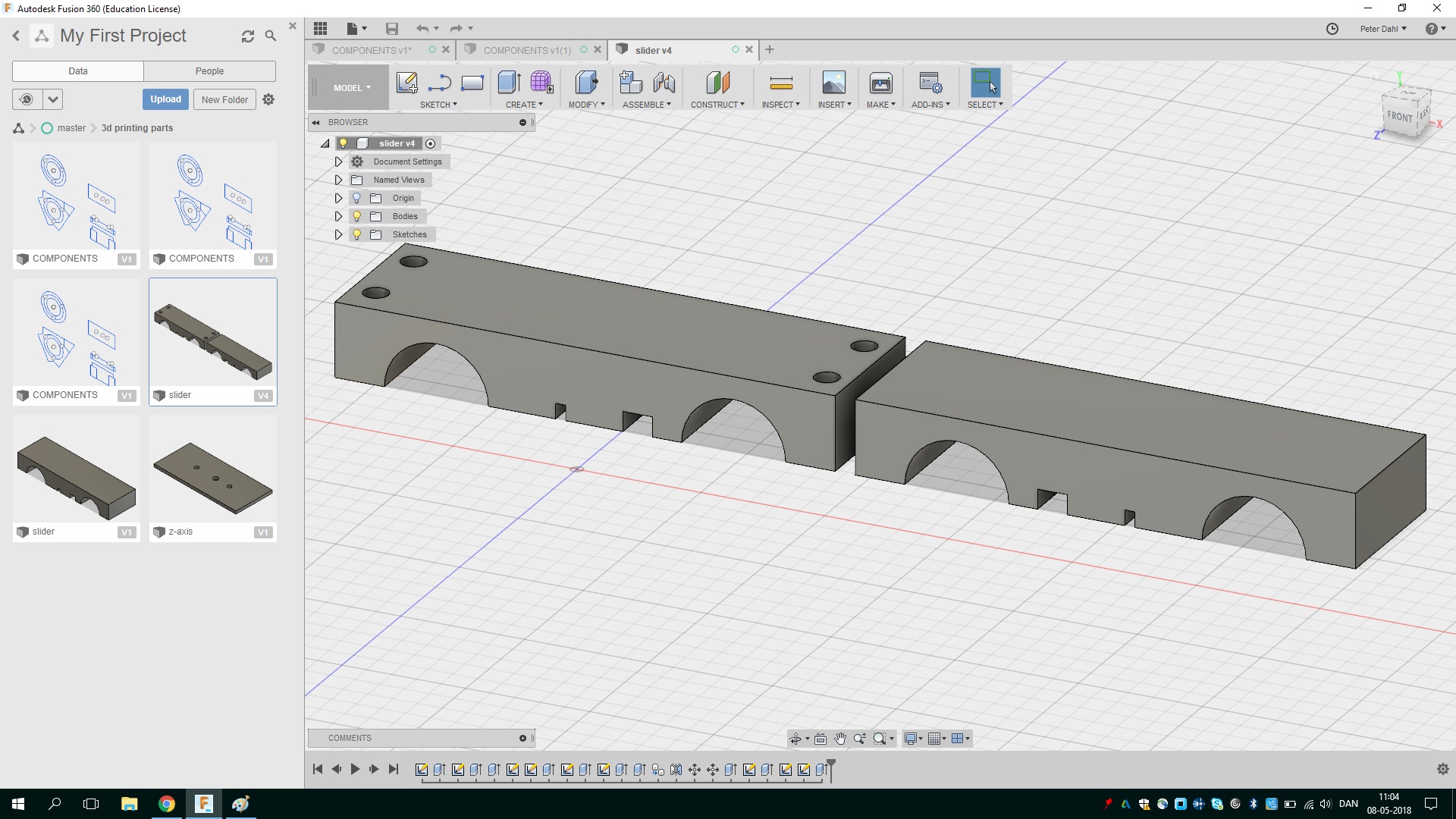The height and width of the screenshot is (819, 1456).
Task: Click the Joint icon in Assemble group
Action: coord(664,83)
